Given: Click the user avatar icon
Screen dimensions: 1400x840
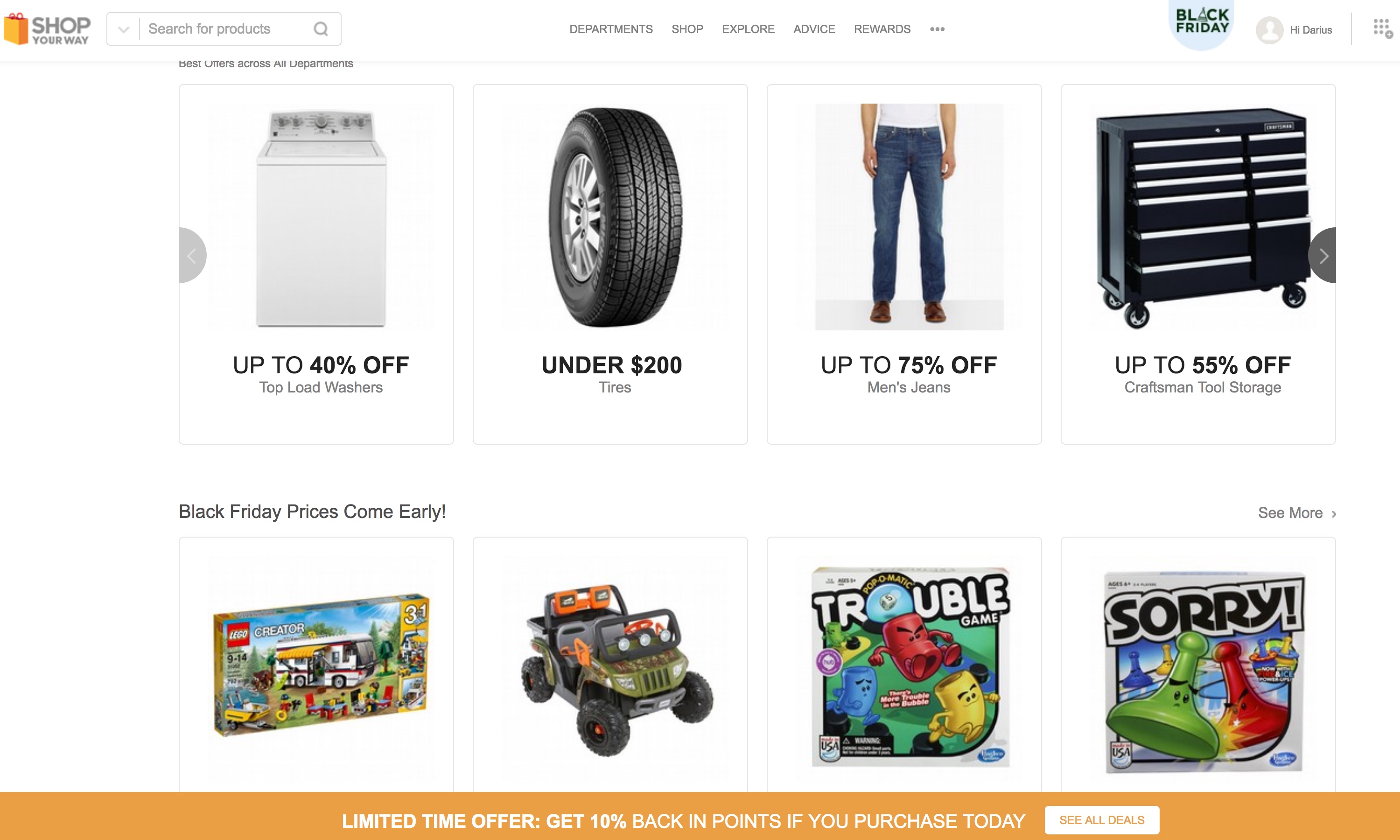Looking at the screenshot, I should [1269, 30].
